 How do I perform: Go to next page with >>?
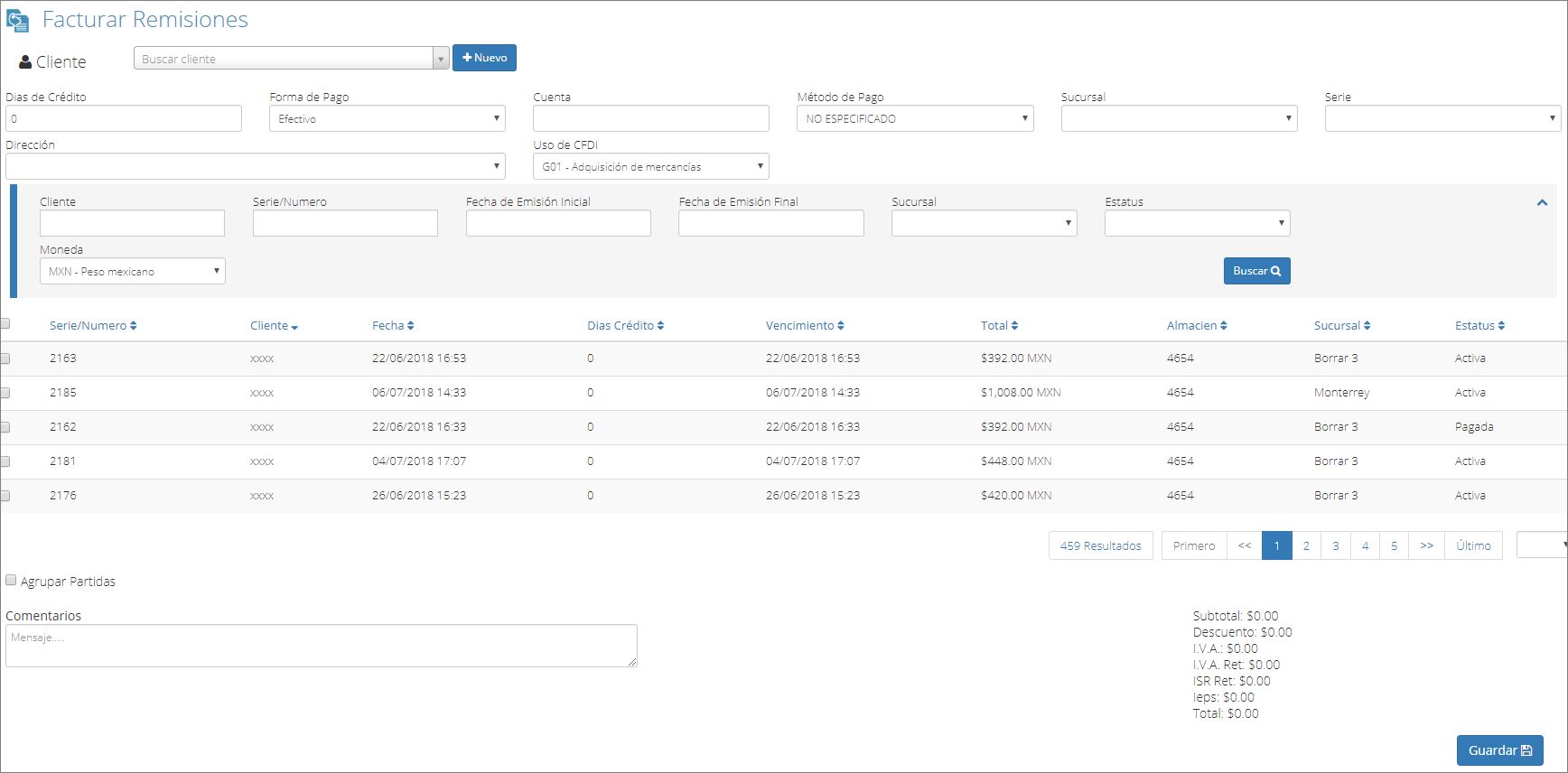tap(1427, 545)
